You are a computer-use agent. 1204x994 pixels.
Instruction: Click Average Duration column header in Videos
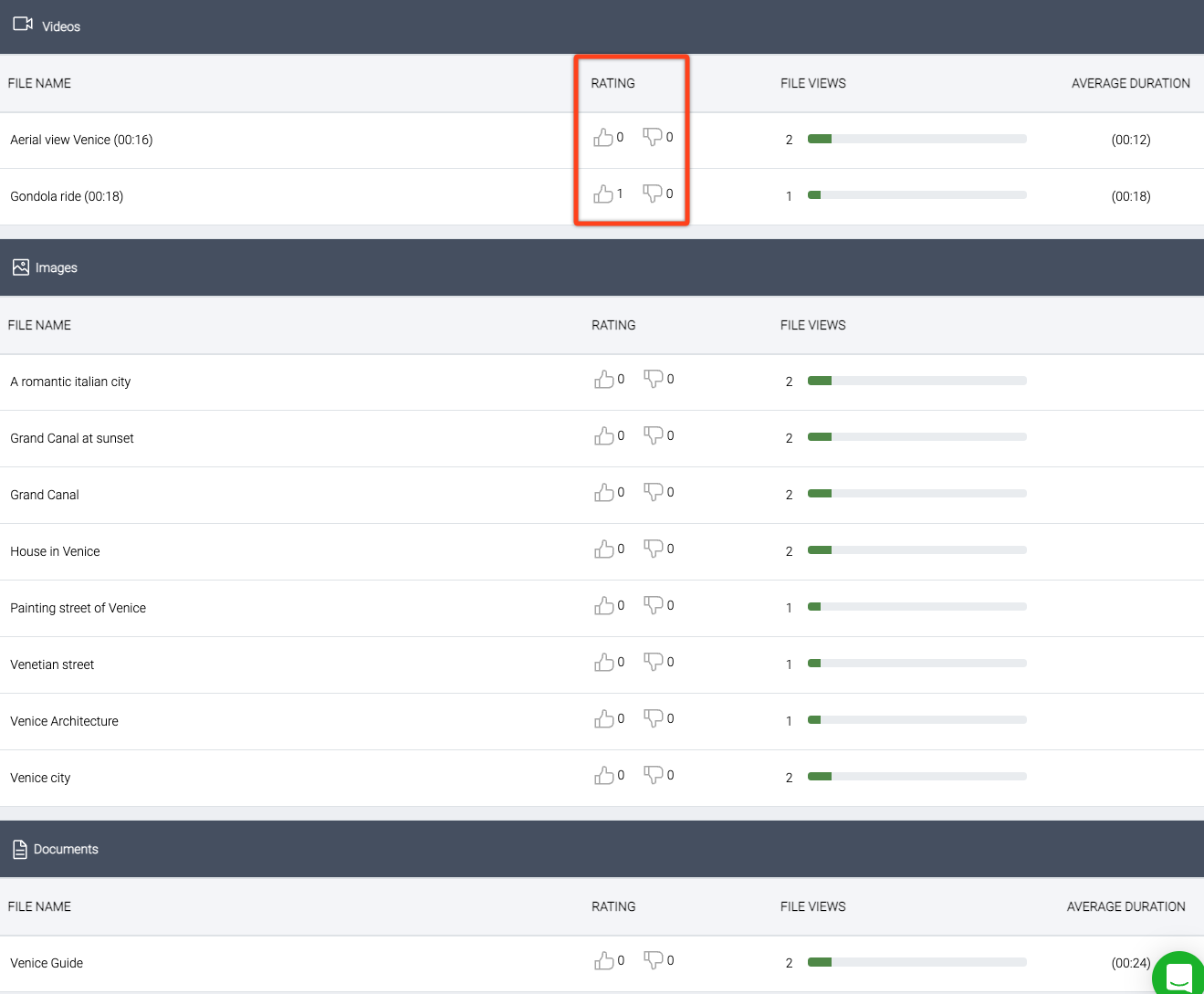(1130, 83)
